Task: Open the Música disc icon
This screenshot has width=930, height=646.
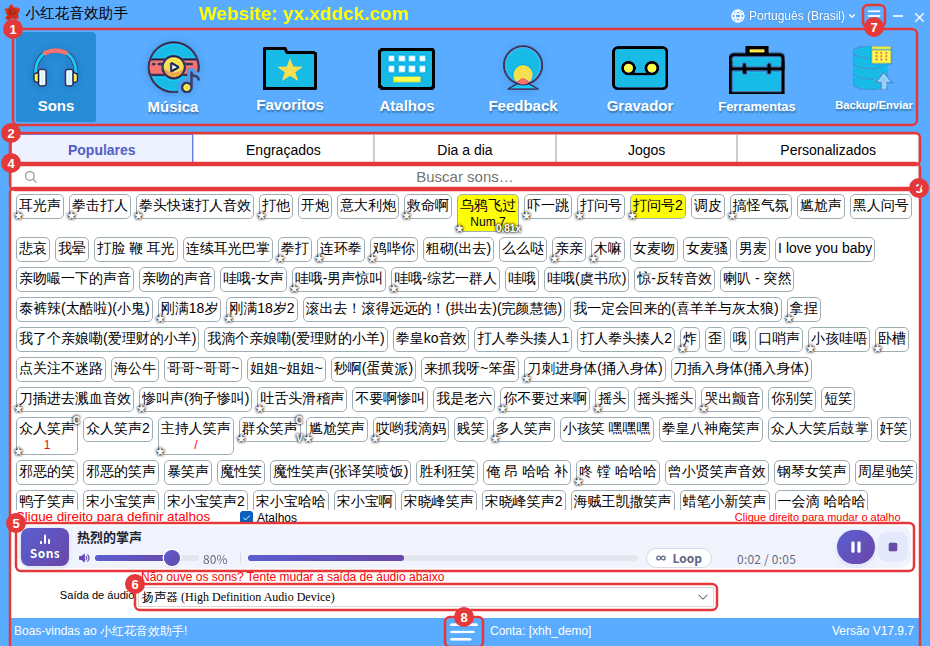Action: point(173,77)
